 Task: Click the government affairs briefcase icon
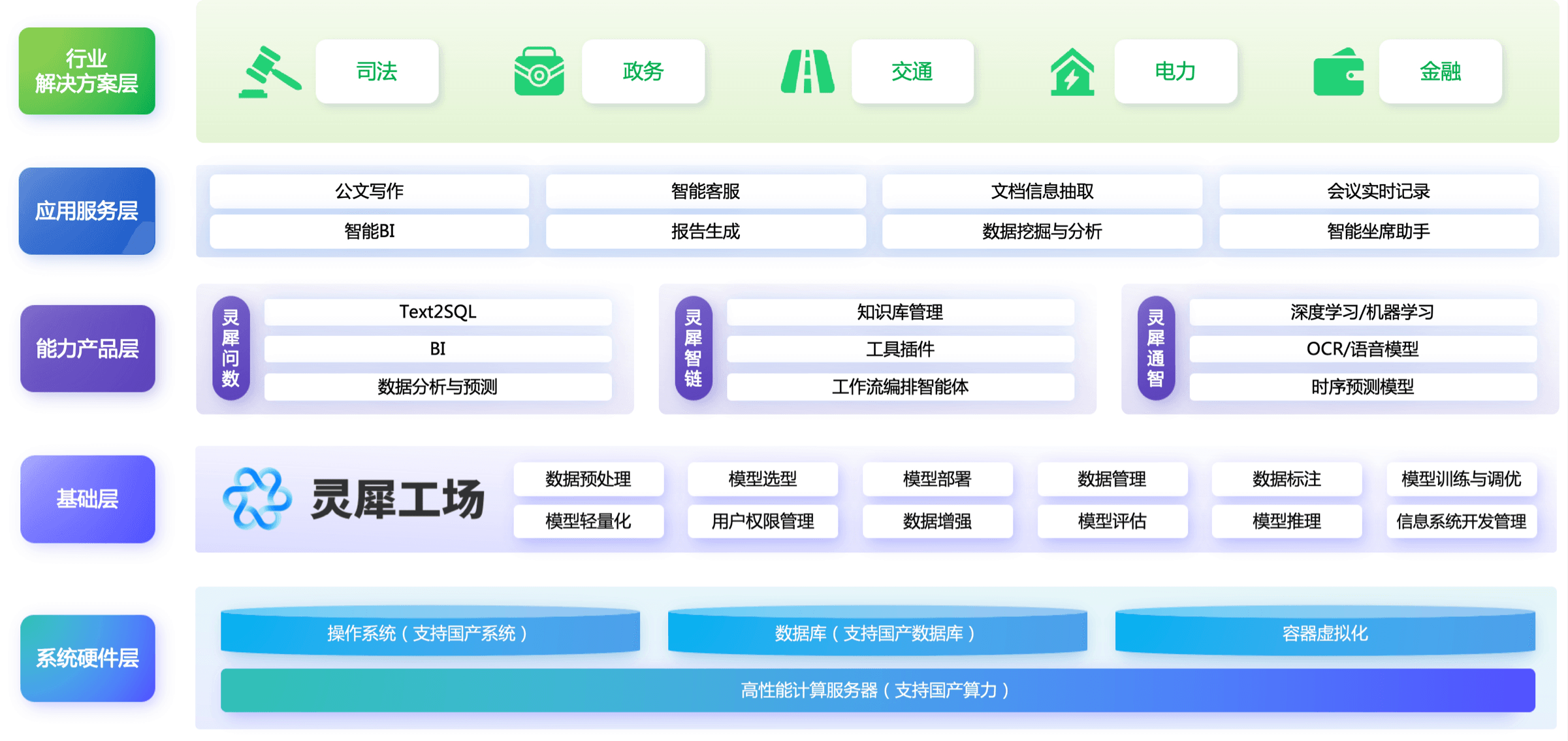(539, 72)
